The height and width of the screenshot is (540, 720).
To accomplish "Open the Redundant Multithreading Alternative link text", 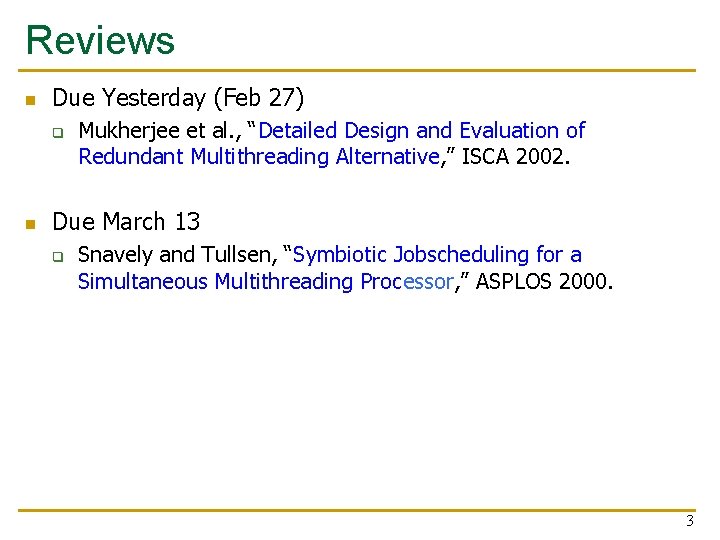I will [259, 157].
